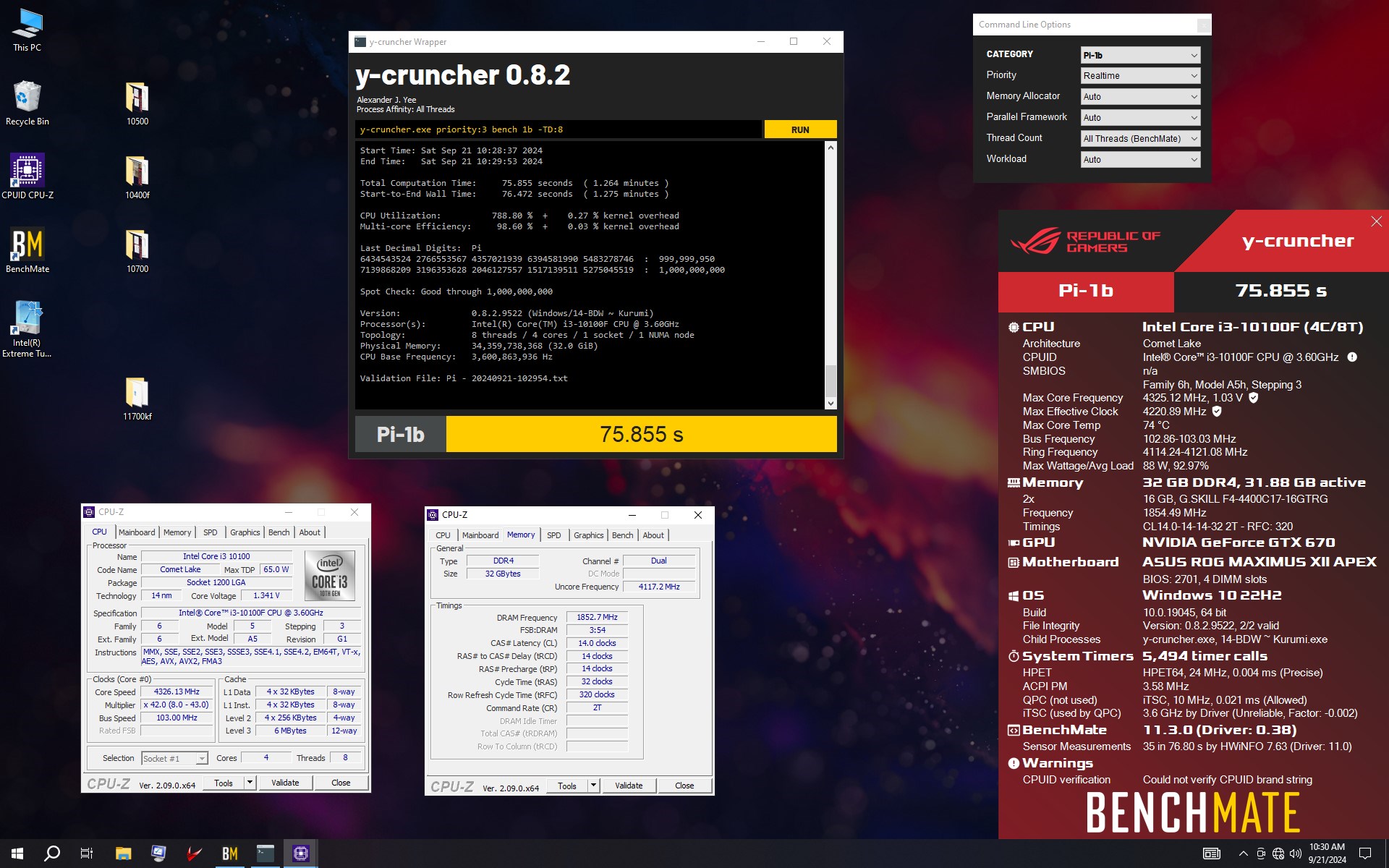Click y-cruncher output scrollbar down arrow
Image resolution: width=1389 pixels, height=868 pixels.
click(x=831, y=404)
